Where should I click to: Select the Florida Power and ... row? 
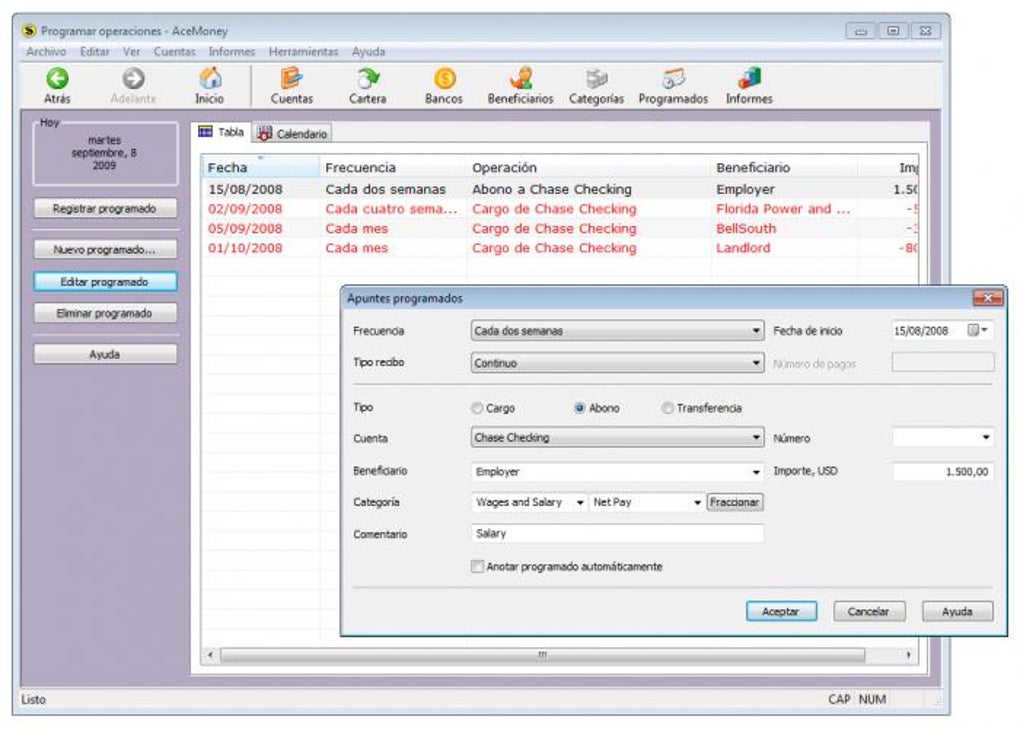click(x=560, y=209)
